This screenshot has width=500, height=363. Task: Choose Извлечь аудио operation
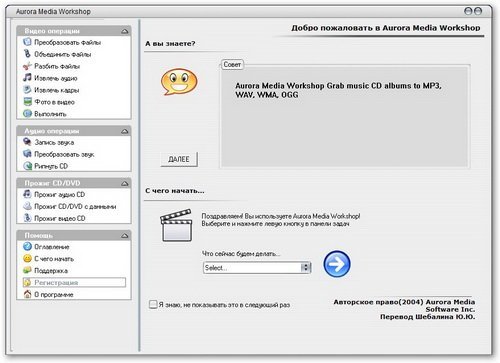pos(56,78)
